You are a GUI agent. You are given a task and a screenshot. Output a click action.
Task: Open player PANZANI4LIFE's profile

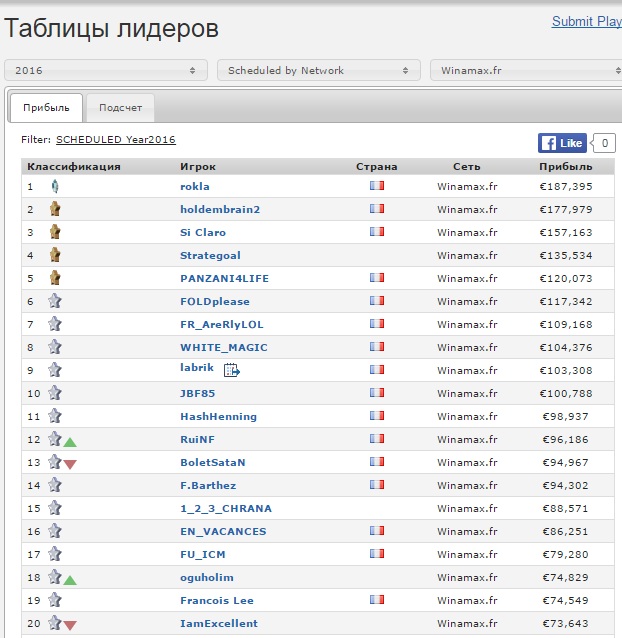[225, 278]
